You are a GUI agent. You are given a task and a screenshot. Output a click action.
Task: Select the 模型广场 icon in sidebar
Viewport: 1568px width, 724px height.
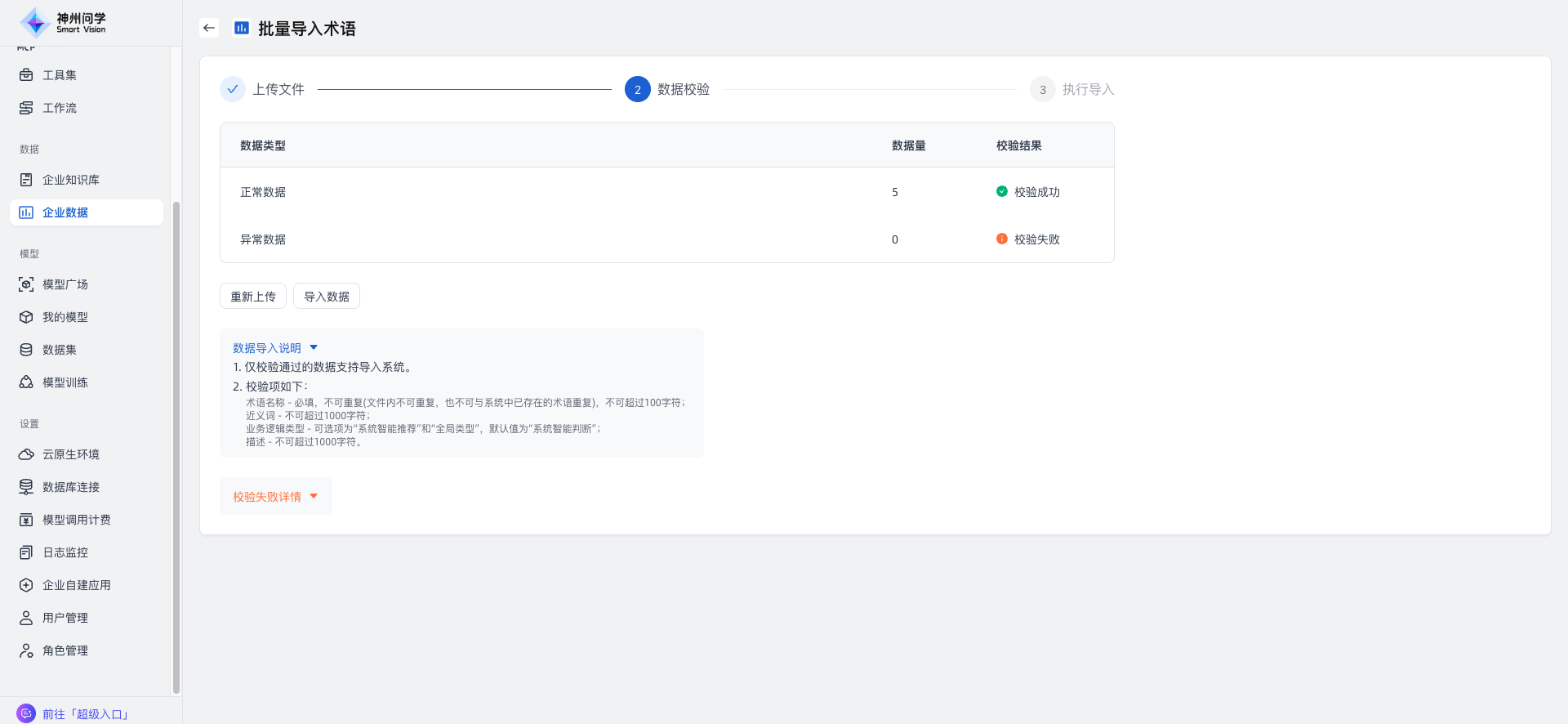[x=26, y=284]
